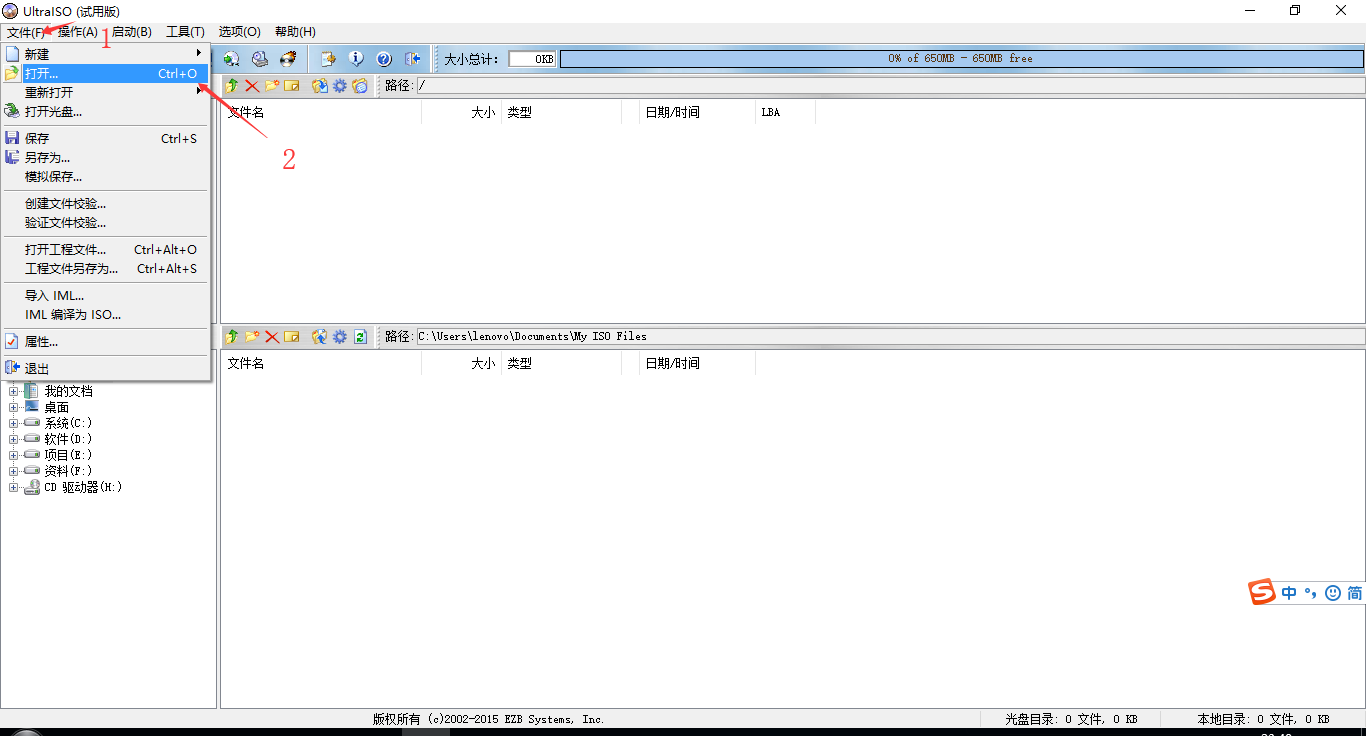The height and width of the screenshot is (736, 1366).
Task: Choose 打开光盘... from the menu
Action: 105,111
